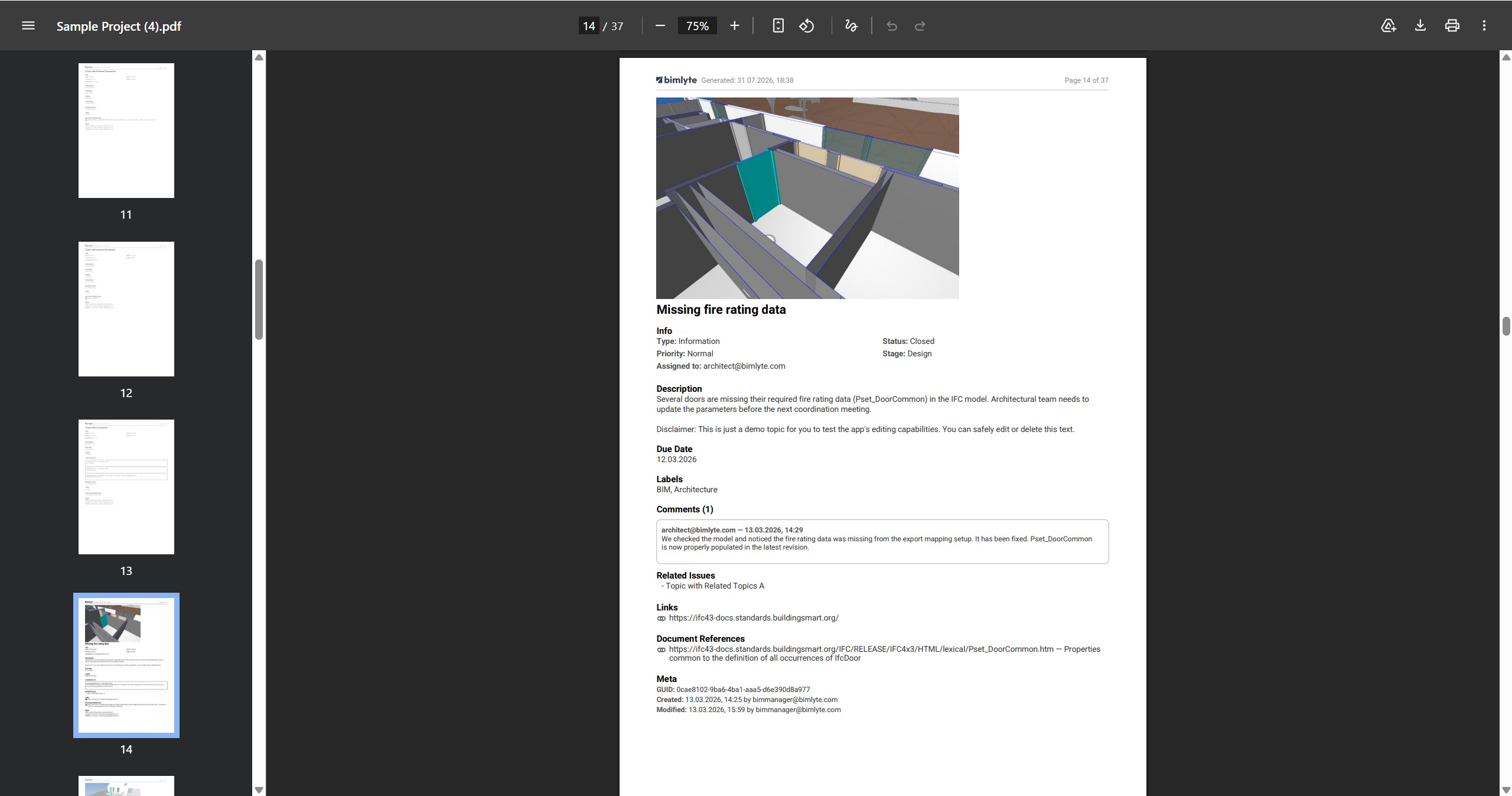This screenshot has height=796, width=1512.
Task: Click the redo arrow icon
Action: tap(920, 26)
